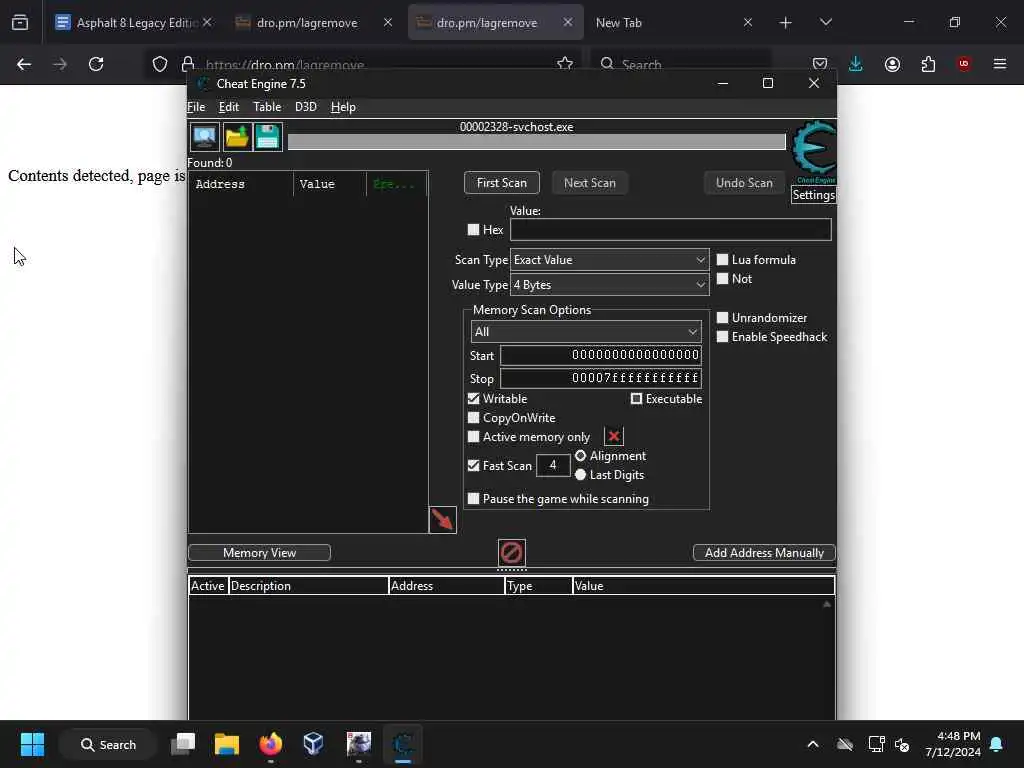Switch to Asphalt 8 Legacy Edition tab
This screenshot has width=1024, height=768.
(133, 22)
